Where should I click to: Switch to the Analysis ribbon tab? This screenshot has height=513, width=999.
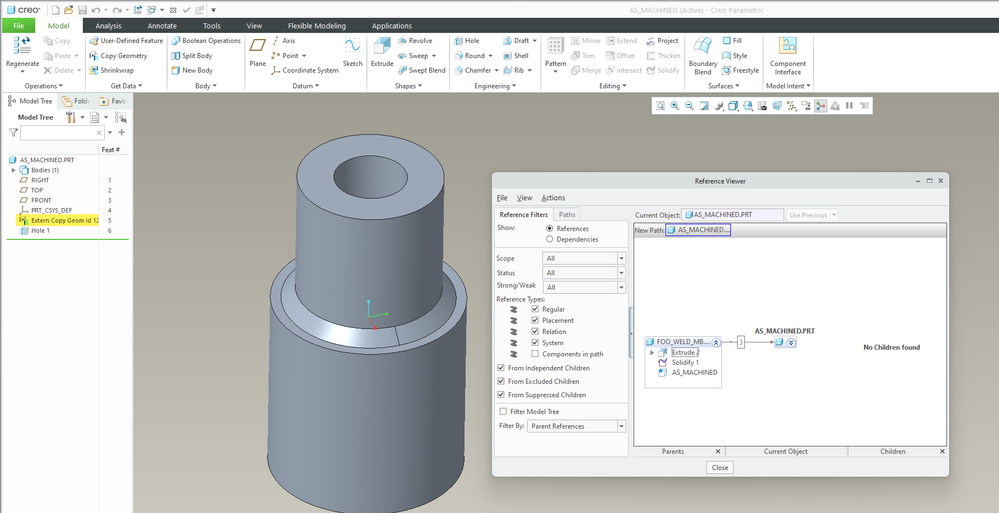[108, 26]
